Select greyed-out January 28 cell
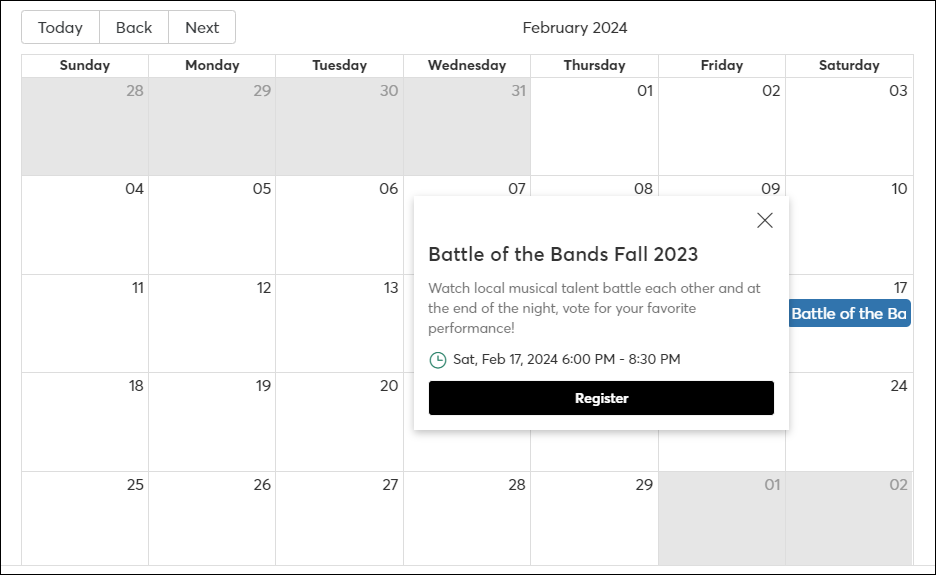The width and height of the screenshot is (936, 575). pyautogui.click(x=85, y=127)
